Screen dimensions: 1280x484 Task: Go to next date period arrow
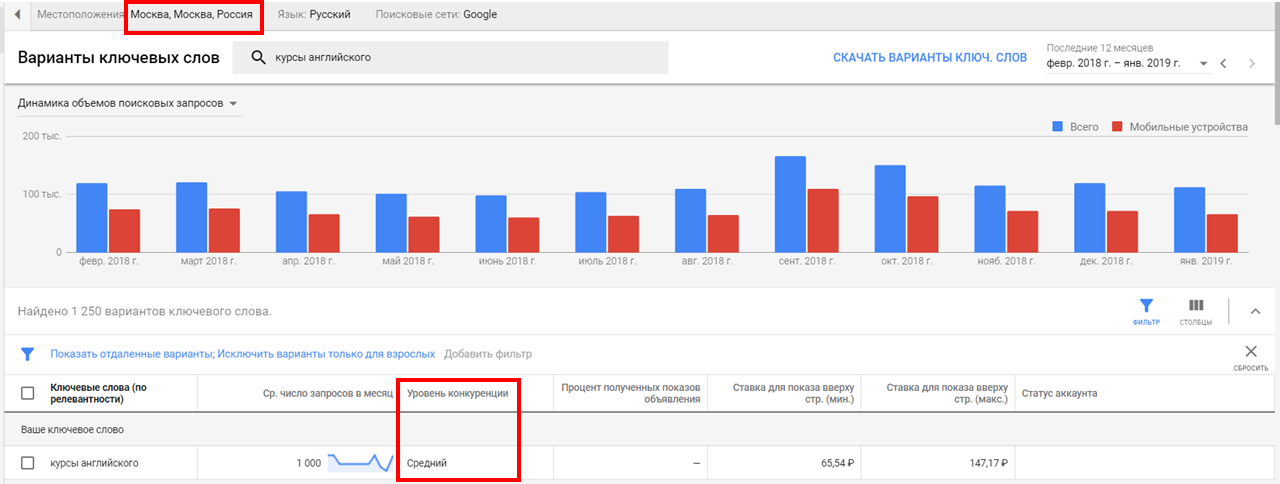click(1252, 63)
